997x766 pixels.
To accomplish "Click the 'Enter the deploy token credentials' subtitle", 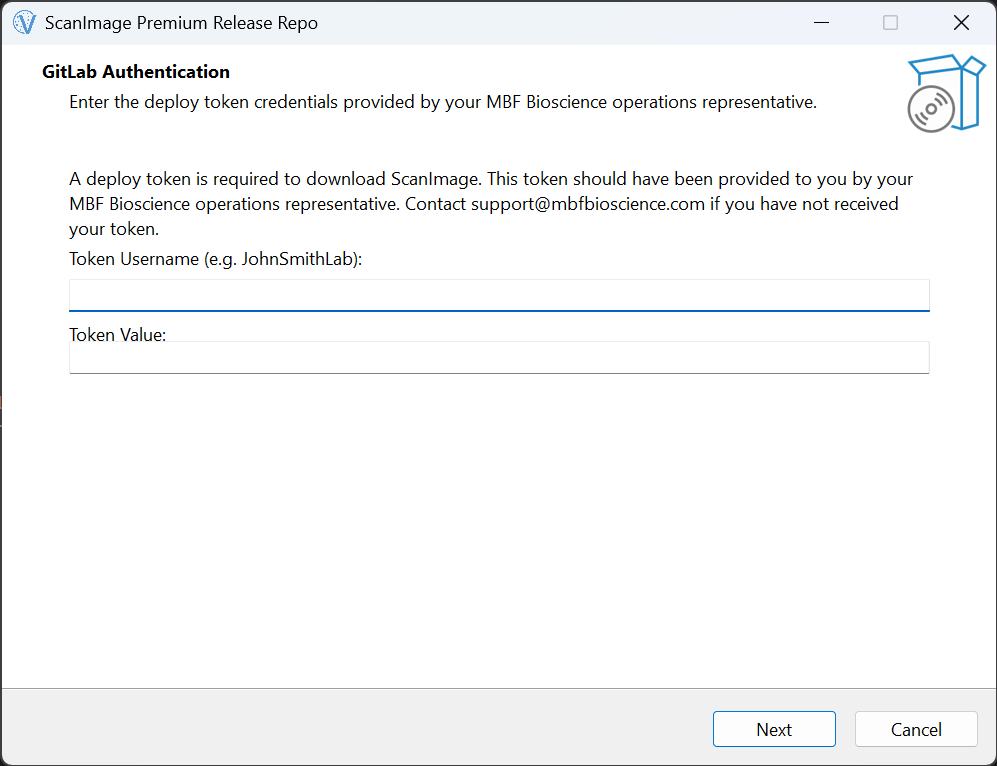I will tap(443, 102).
